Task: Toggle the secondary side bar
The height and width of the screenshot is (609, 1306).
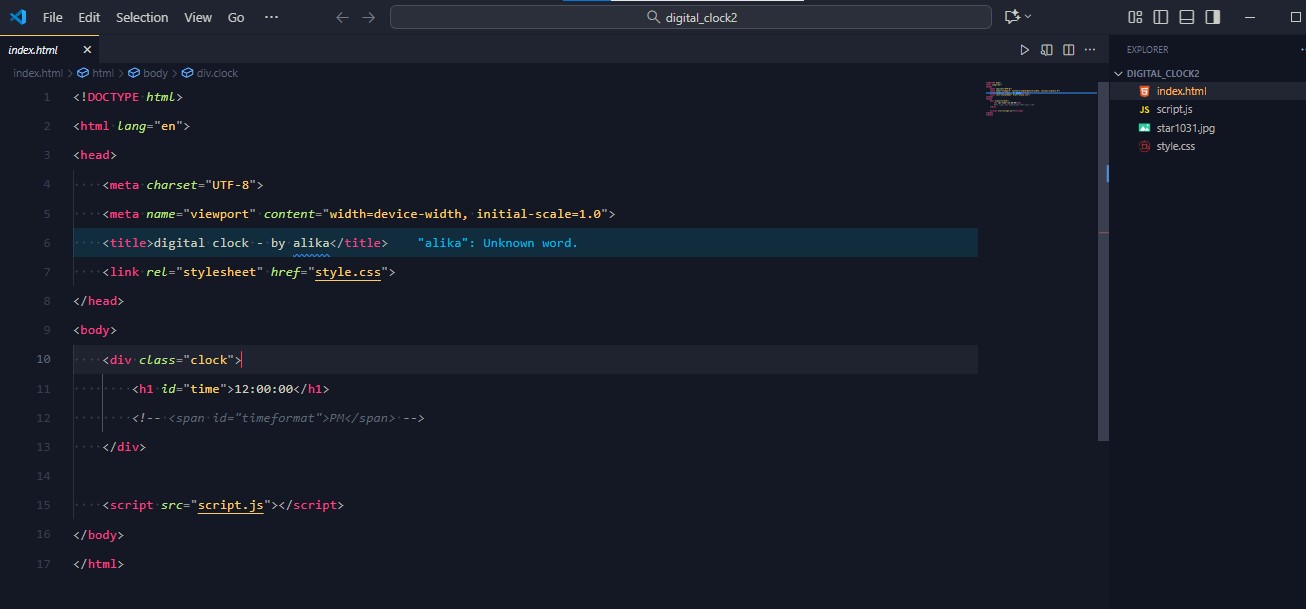Action: pos(1213,17)
